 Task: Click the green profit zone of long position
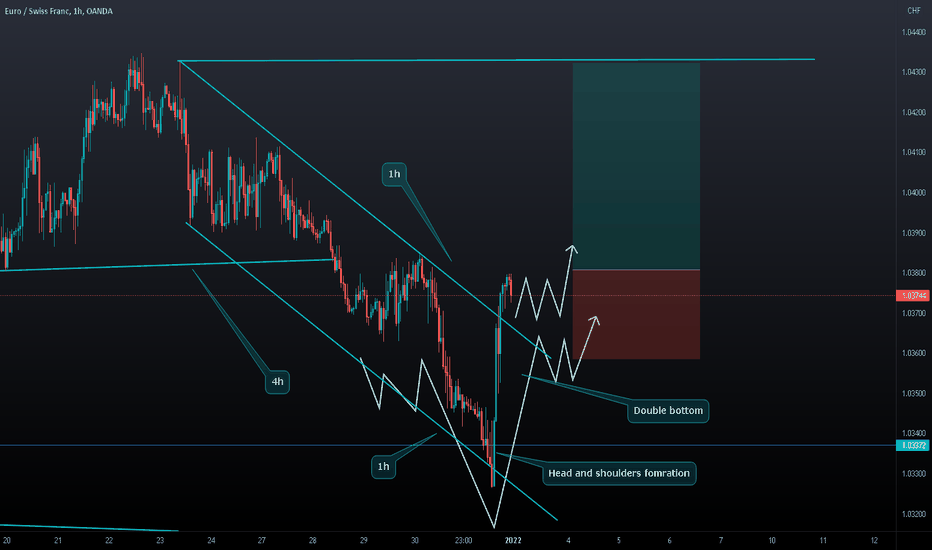tap(636, 166)
